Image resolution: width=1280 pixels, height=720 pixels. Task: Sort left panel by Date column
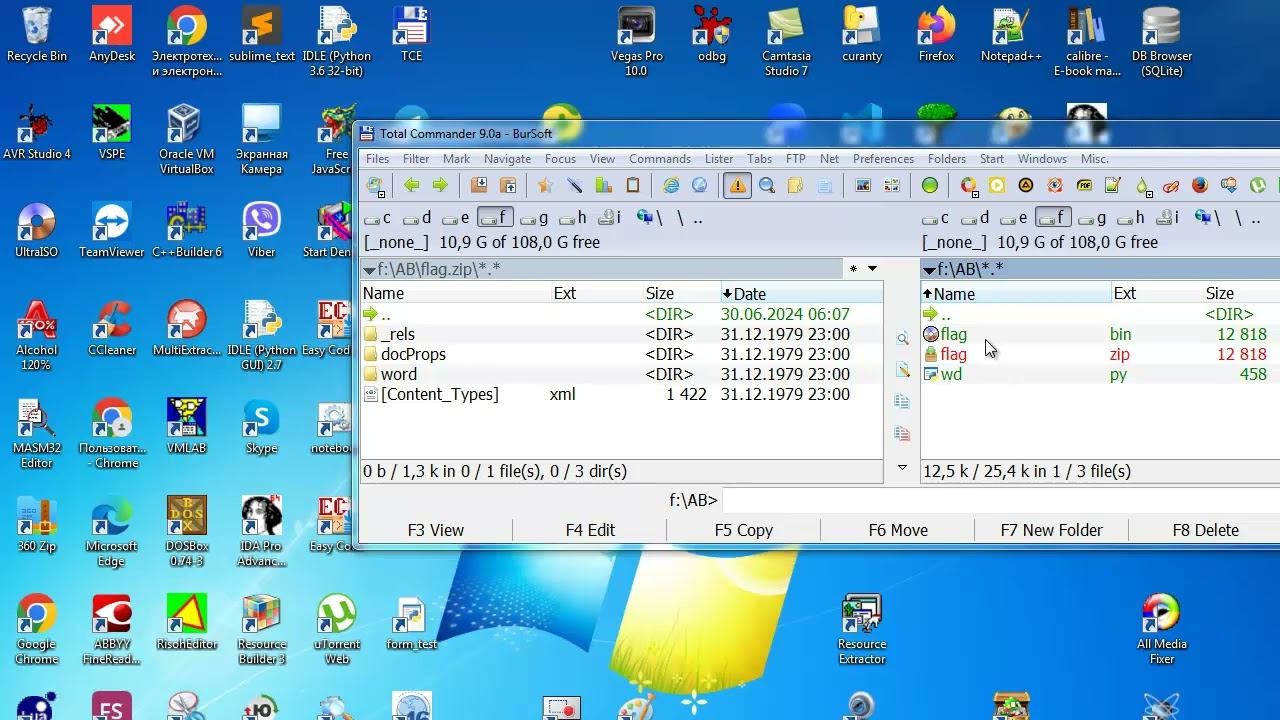pos(801,293)
